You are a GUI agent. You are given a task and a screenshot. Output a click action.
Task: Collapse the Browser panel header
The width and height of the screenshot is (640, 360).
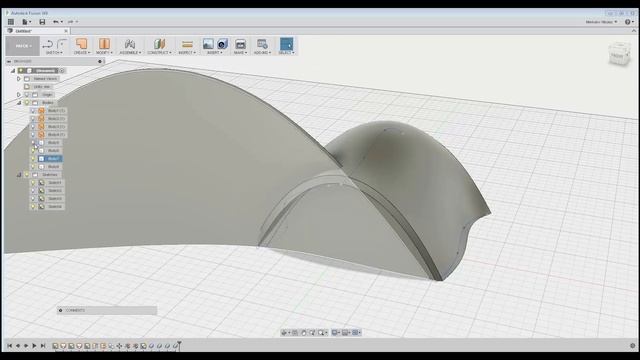tap(9, 62)
